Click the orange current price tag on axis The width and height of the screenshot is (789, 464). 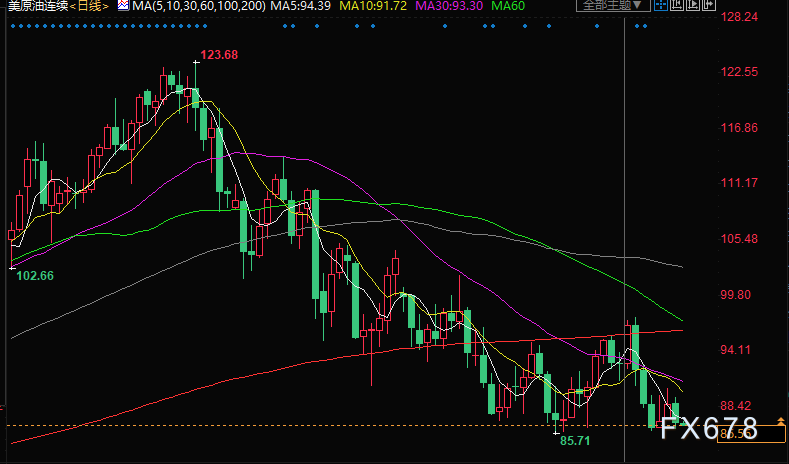point(751,433)
